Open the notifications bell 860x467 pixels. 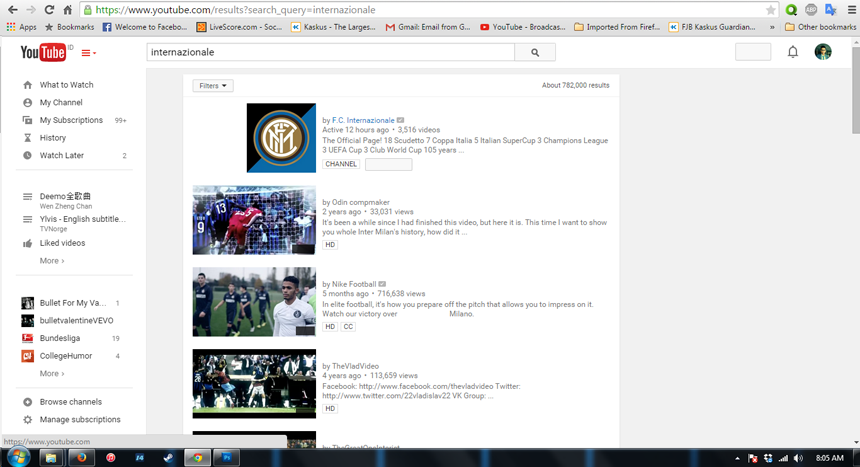(x=793, y=52)
